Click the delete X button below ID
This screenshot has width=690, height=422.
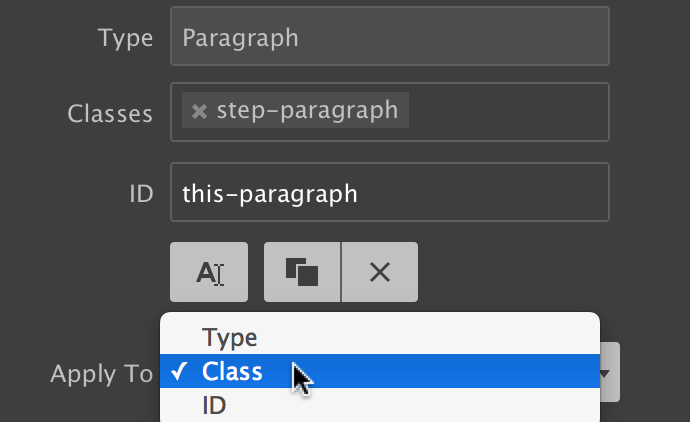pos(380,272)
